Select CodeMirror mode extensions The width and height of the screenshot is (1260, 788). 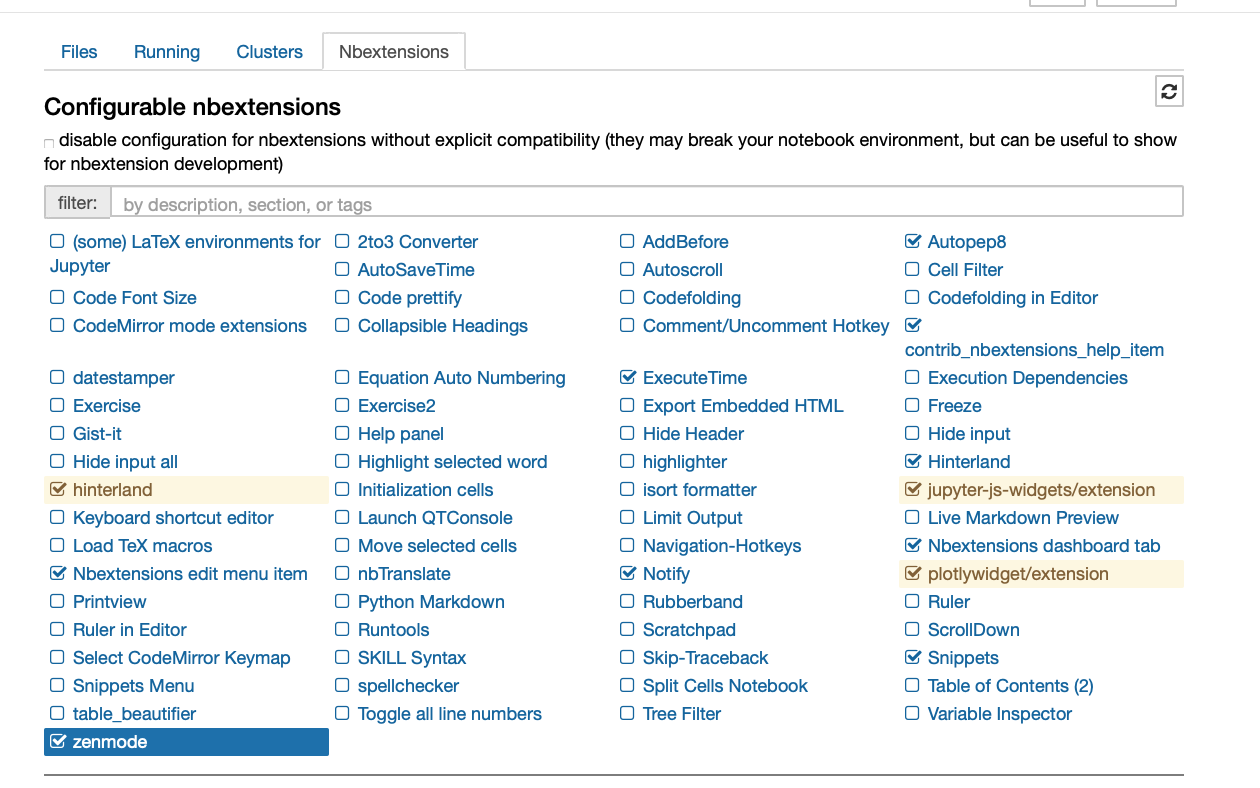190,326
